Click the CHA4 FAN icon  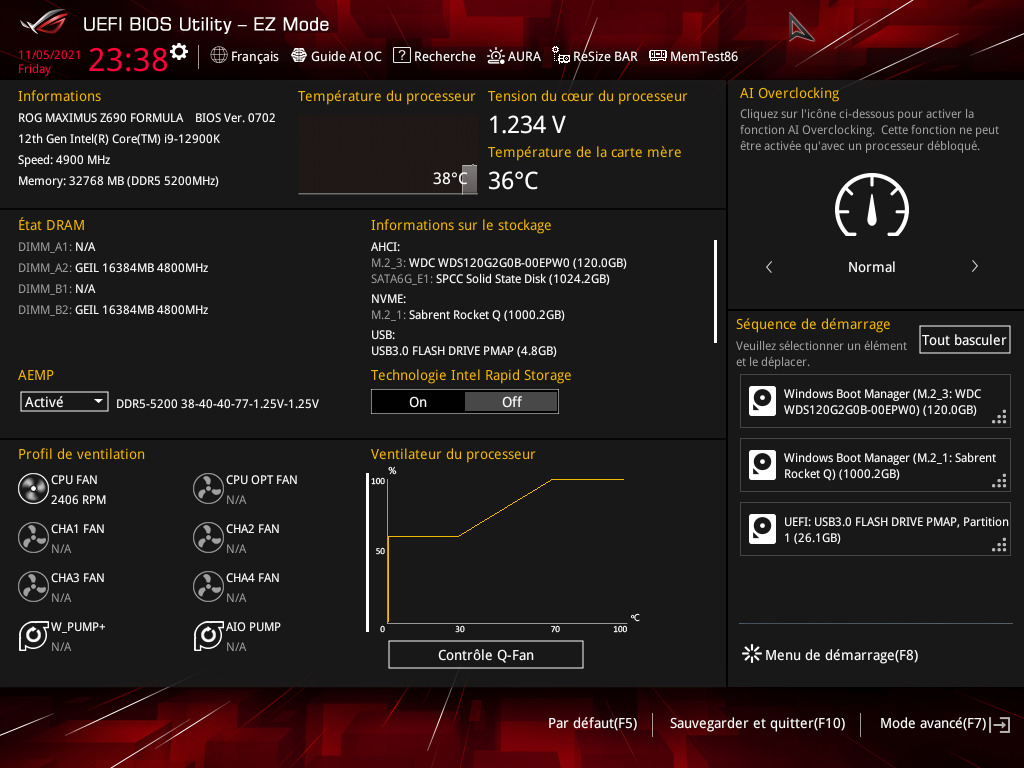point(208,587)
